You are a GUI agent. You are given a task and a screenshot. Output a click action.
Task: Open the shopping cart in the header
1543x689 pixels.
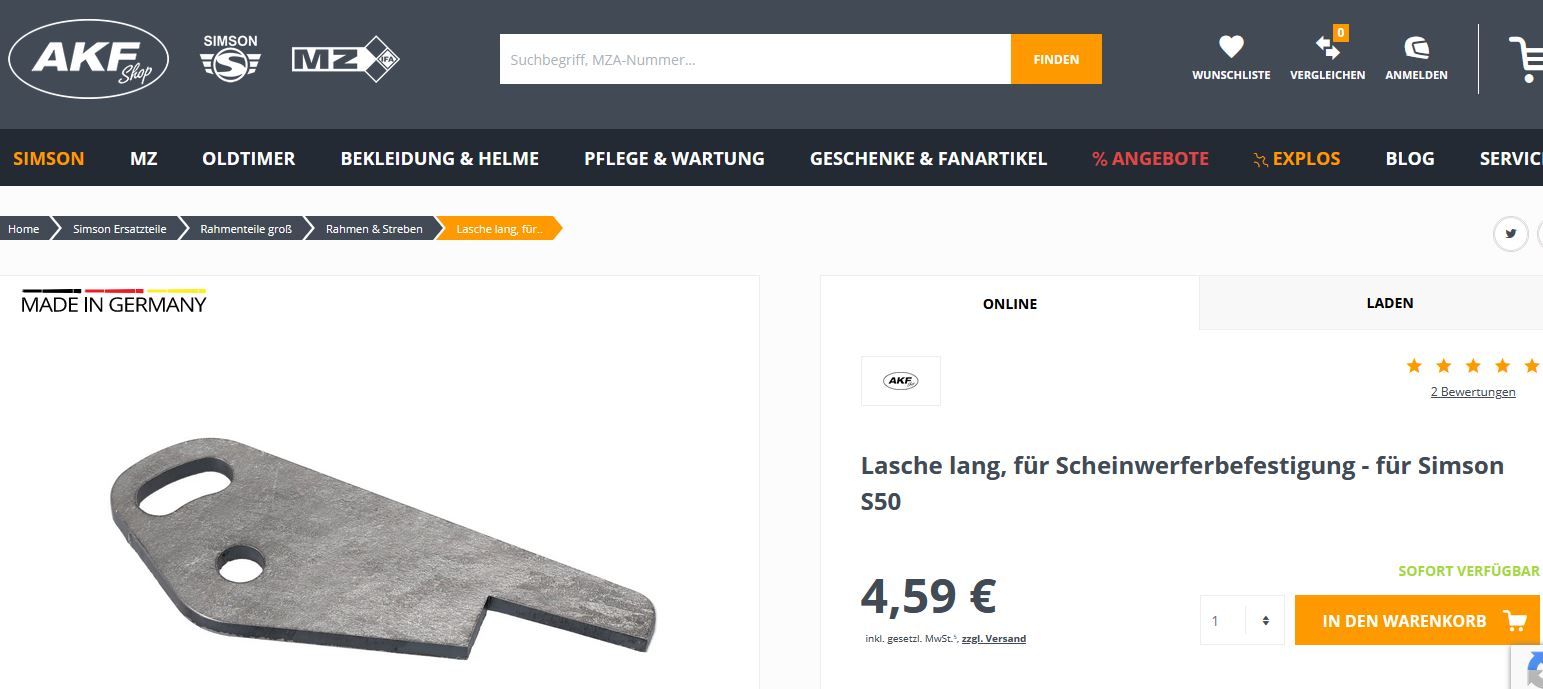pyautogui.click(x=1526, y=59)
